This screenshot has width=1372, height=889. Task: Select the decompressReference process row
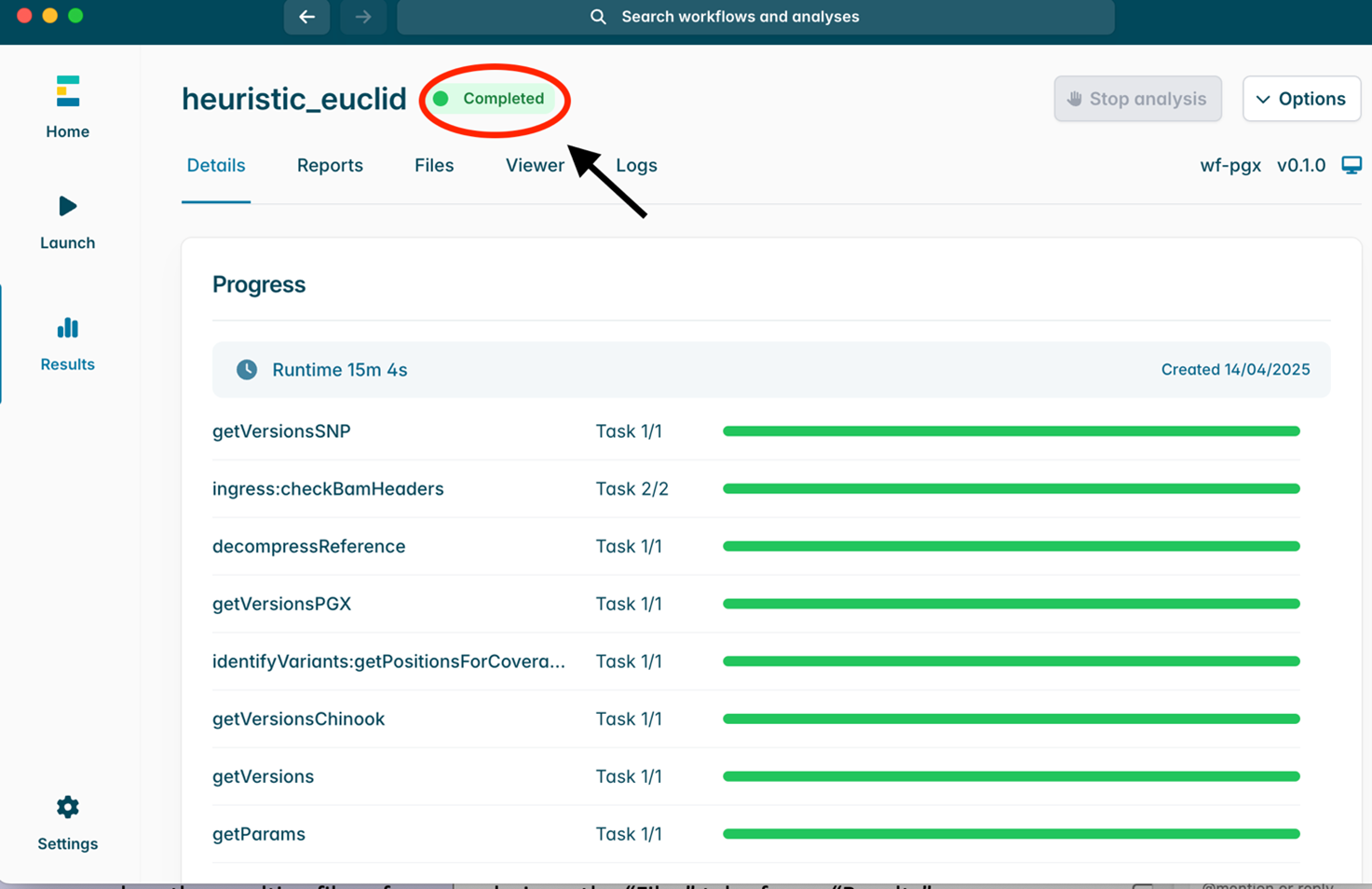(x=756, y=546)
